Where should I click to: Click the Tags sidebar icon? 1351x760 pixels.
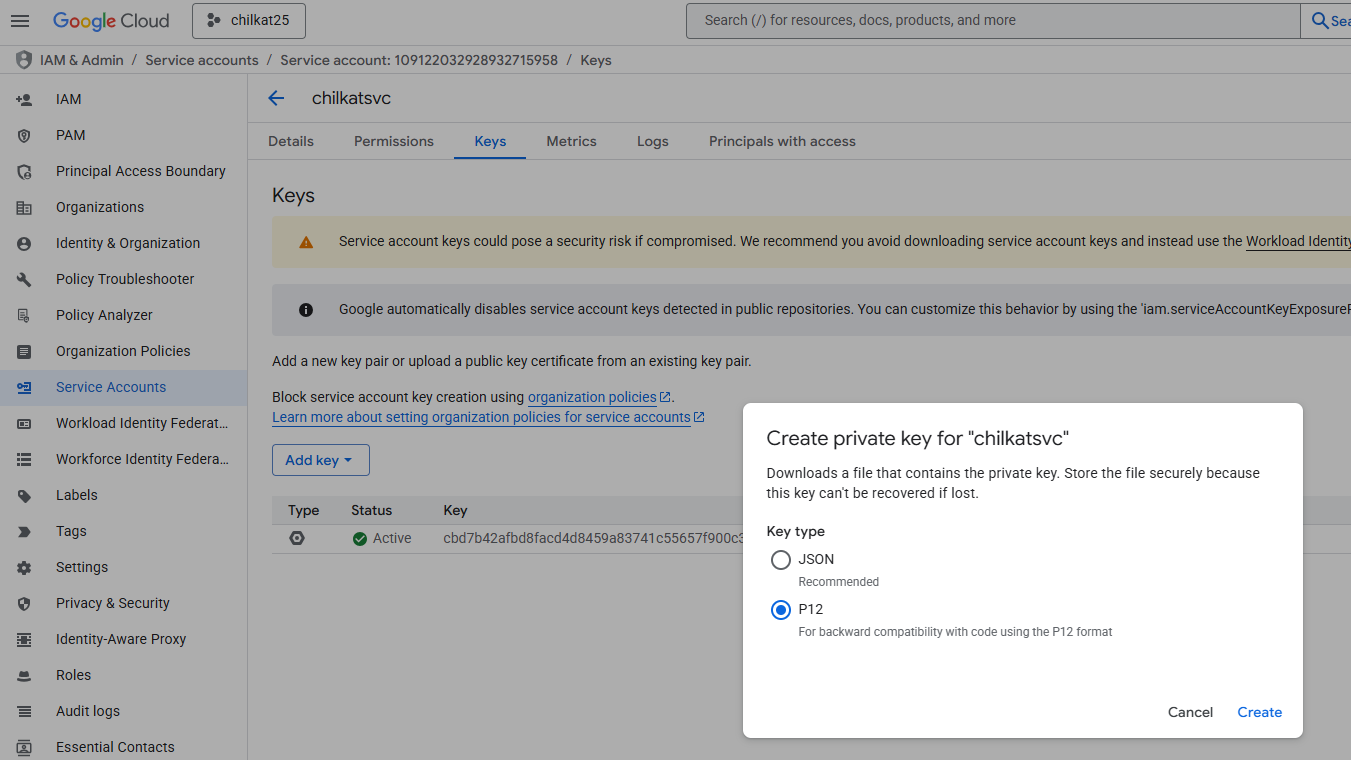pos(24,531)
